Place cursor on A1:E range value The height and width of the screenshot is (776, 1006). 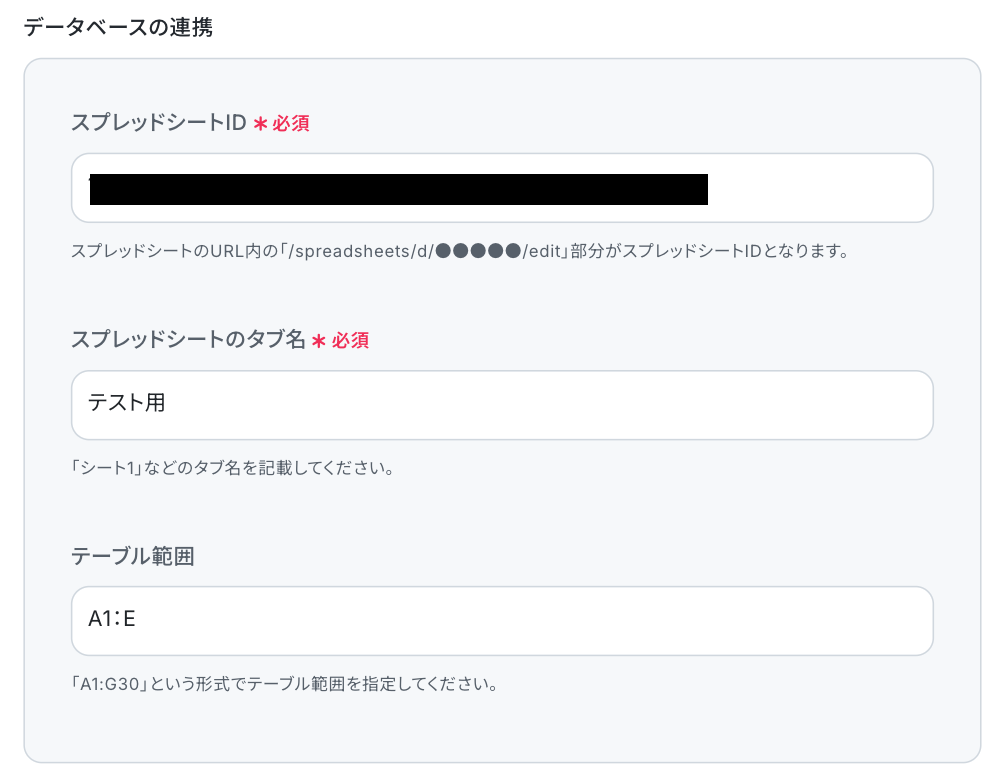112,618
